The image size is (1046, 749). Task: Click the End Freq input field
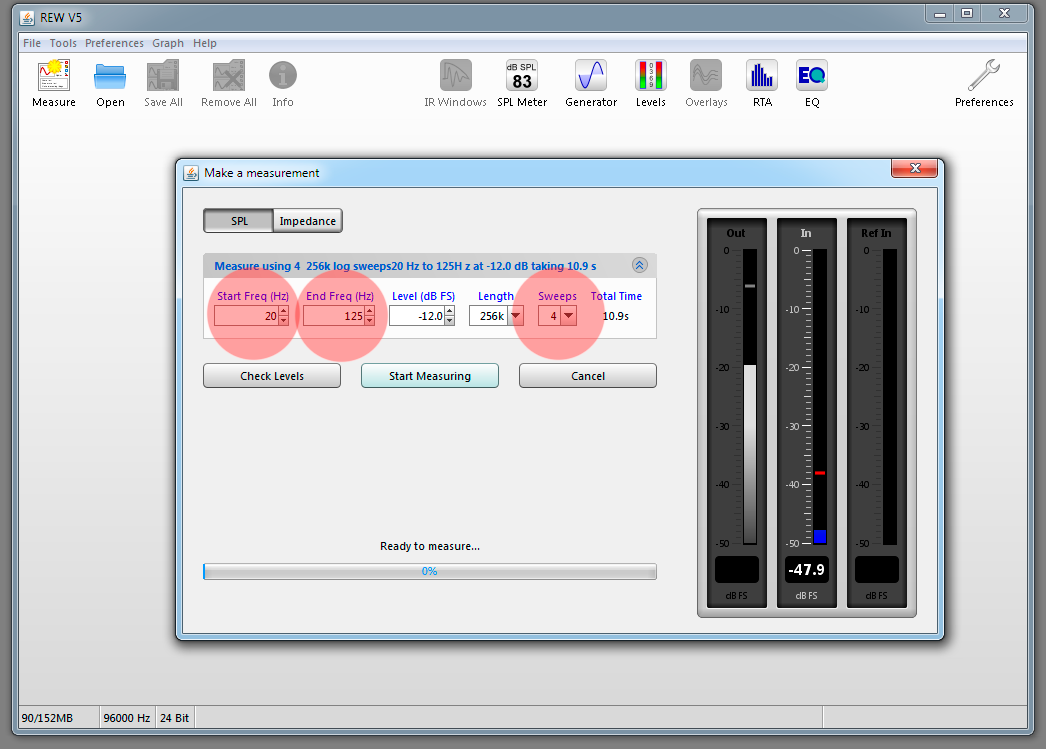click(334, 316)
